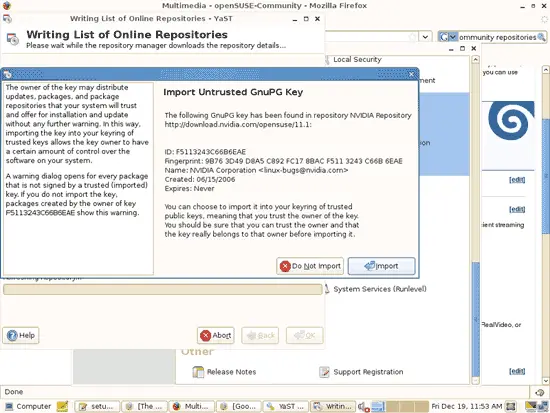550x413 pixels.
Task: Close the Import Untrusted GnuPG Key dialog
Action: (411, 74)
